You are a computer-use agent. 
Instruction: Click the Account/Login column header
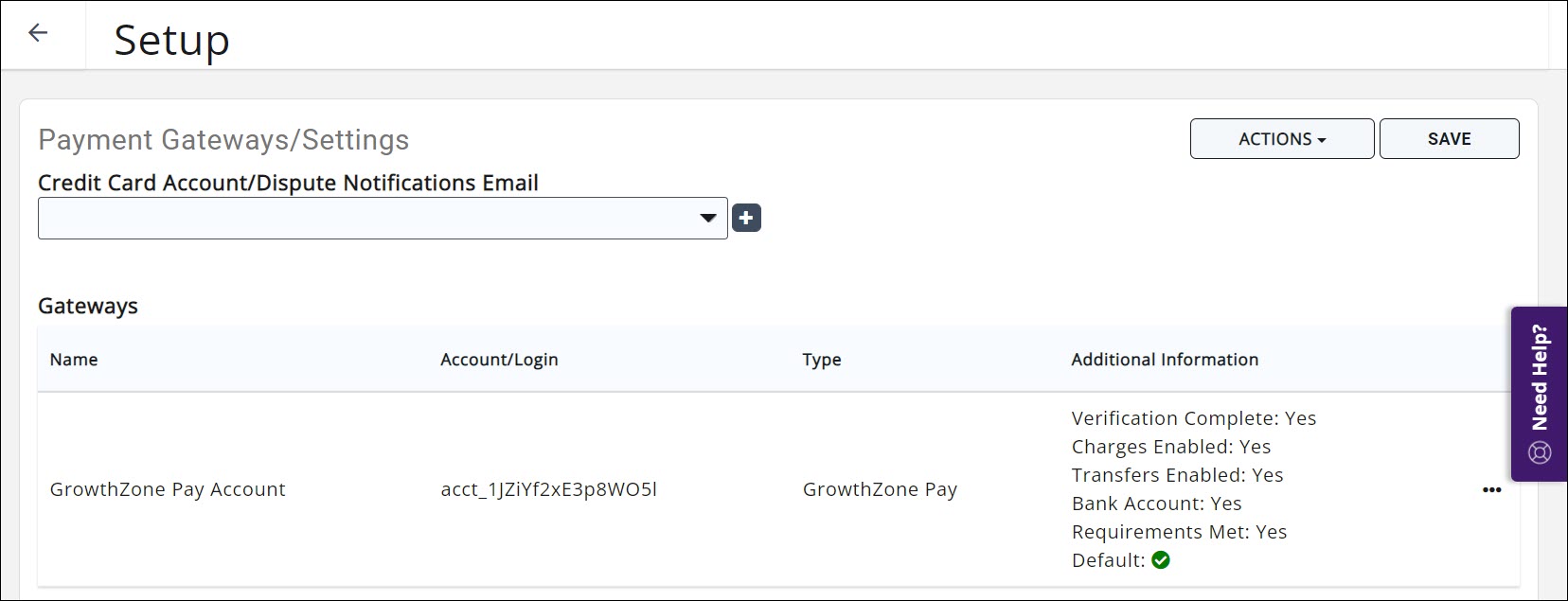499,360
